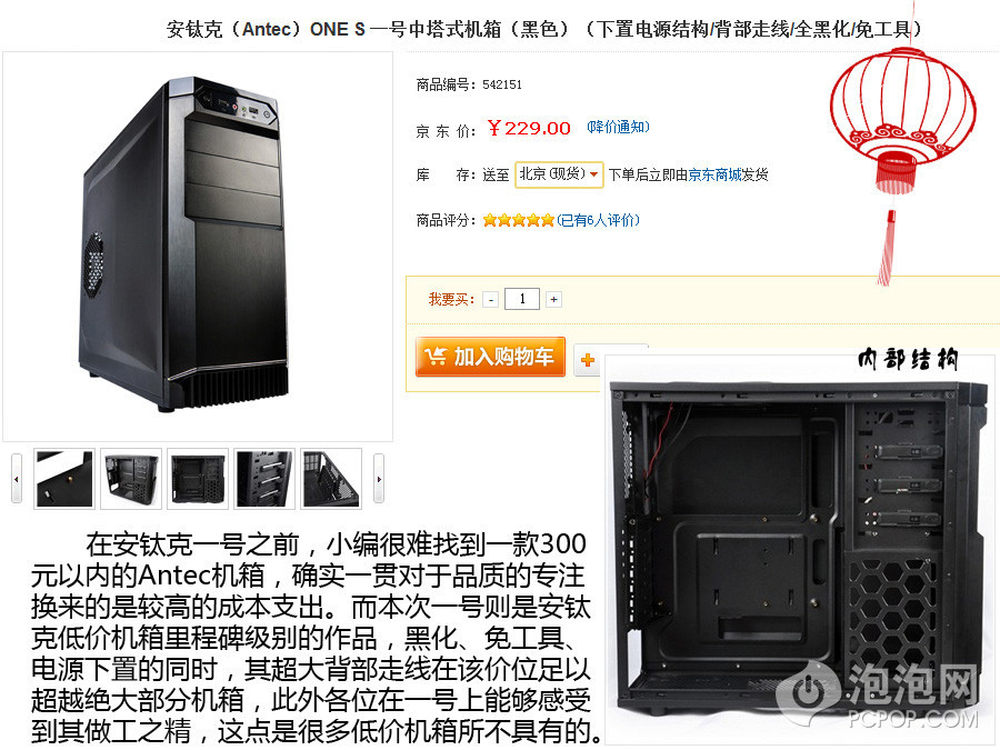Screen dimensions: 1000x750
Task: Click the quantity input field
Action: point(522,299)
